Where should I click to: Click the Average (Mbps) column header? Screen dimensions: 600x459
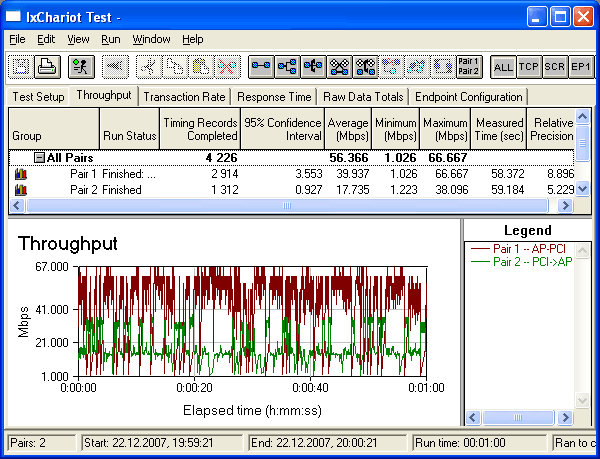[348, 129]
